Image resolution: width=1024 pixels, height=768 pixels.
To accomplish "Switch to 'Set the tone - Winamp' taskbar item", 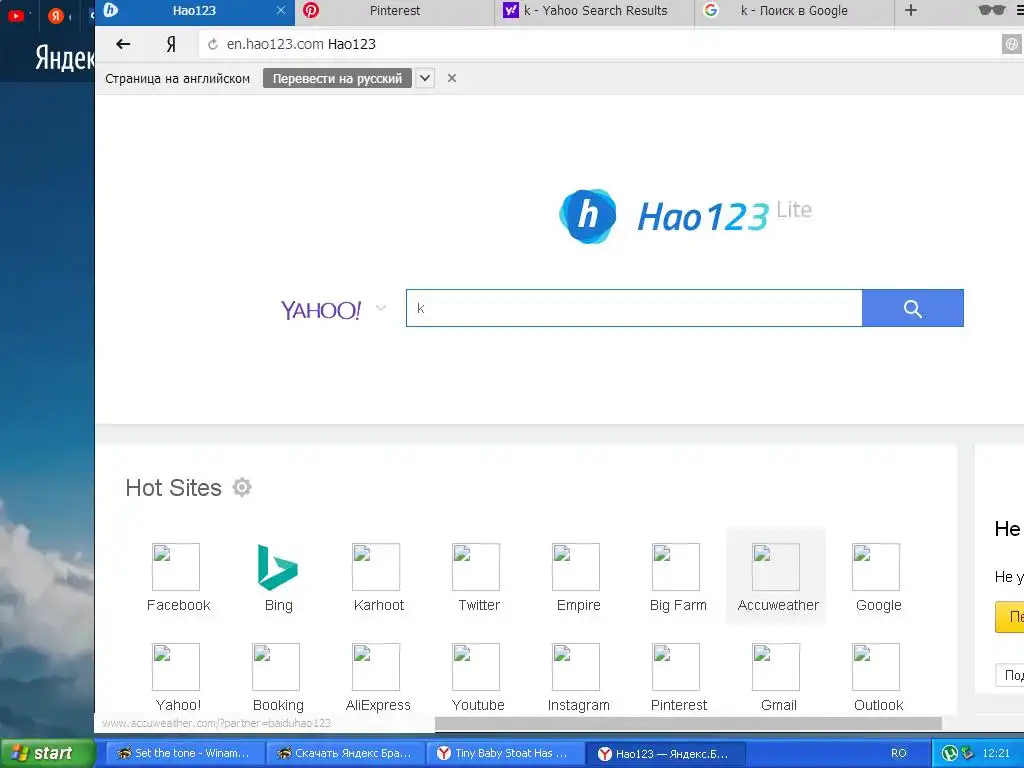I will pyautogui.click(x=184, y=753).
